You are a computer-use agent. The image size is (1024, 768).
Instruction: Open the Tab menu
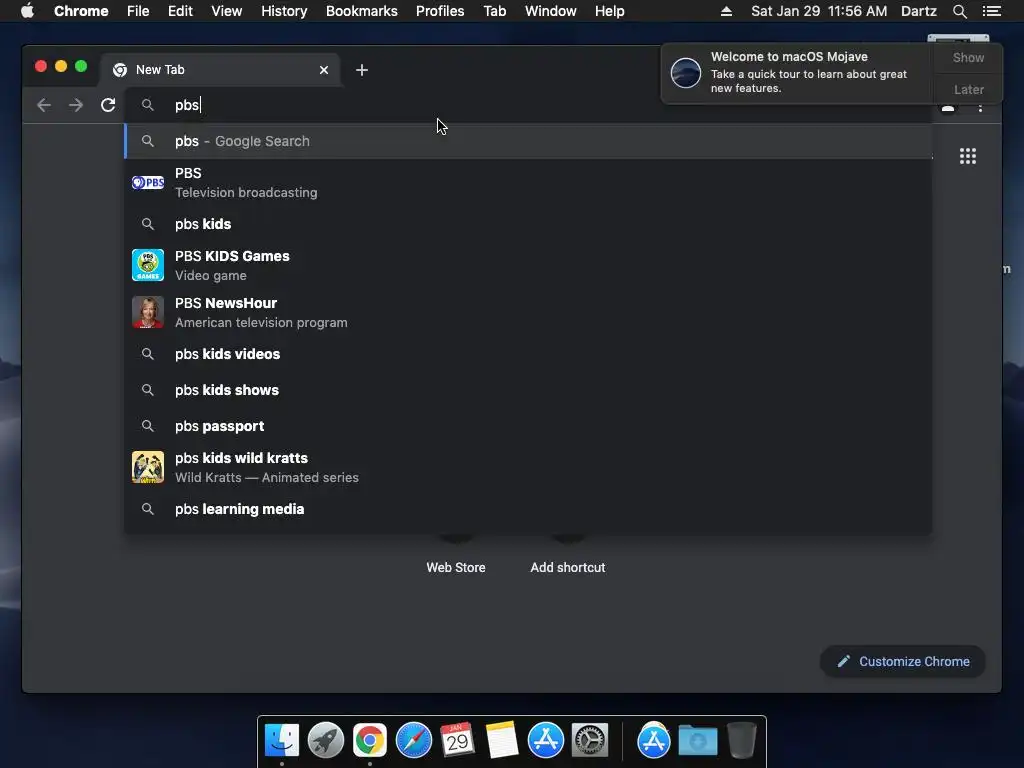click(495, 11)
